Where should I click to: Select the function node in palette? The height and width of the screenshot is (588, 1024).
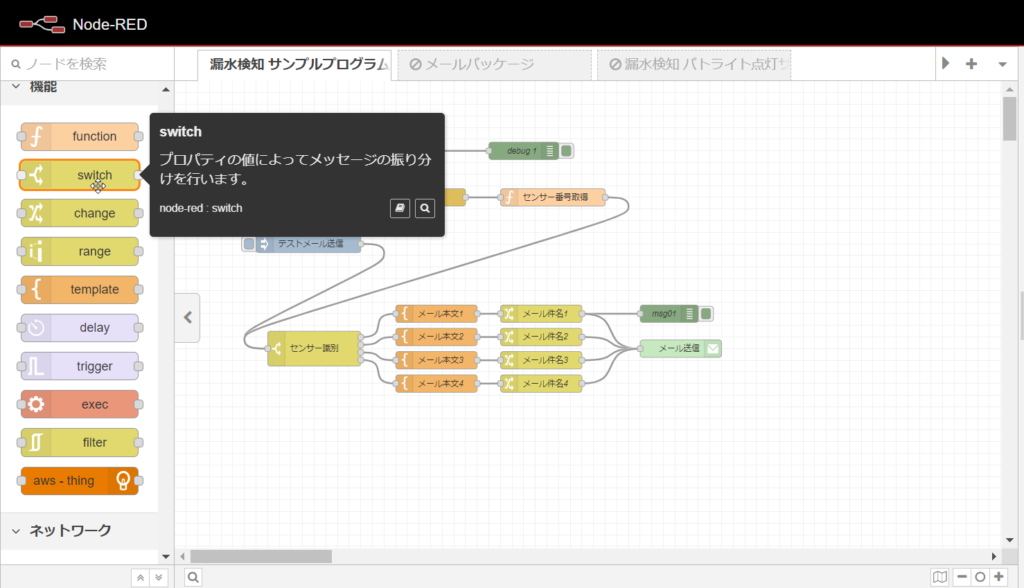(80, 137)
